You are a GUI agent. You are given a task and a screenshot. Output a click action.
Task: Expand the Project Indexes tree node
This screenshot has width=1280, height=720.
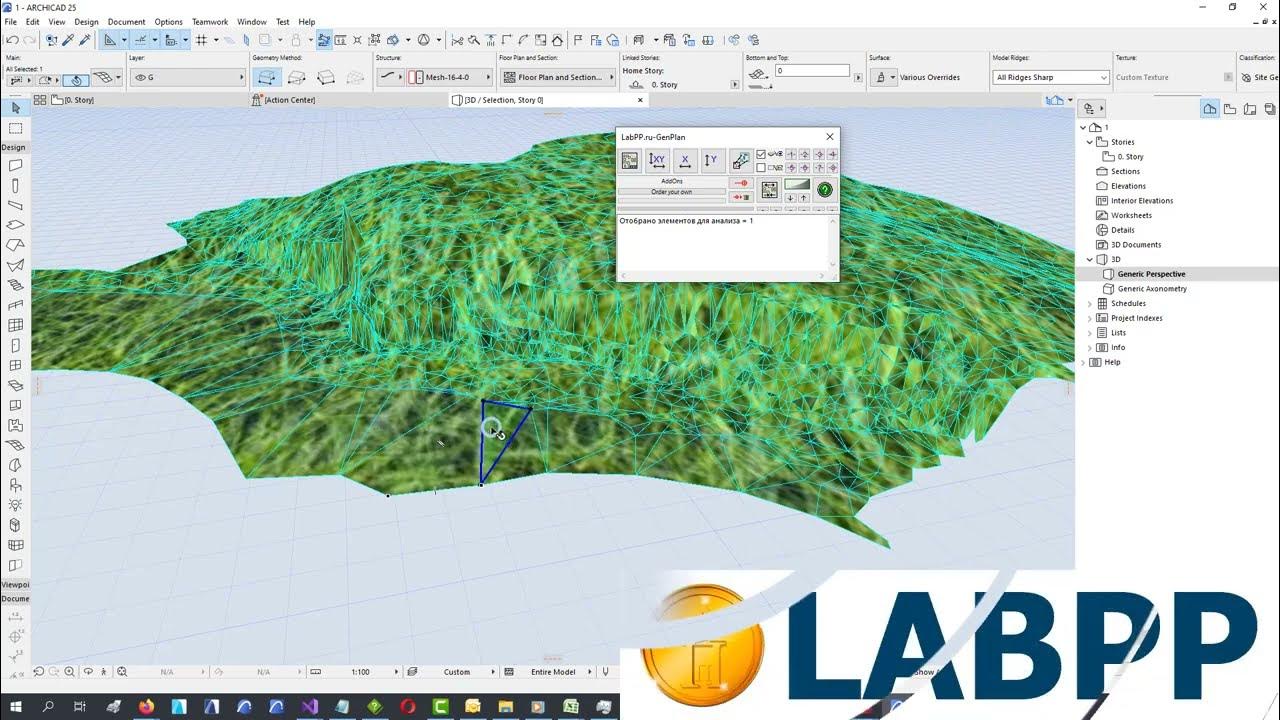click(x=1090, y=318)
